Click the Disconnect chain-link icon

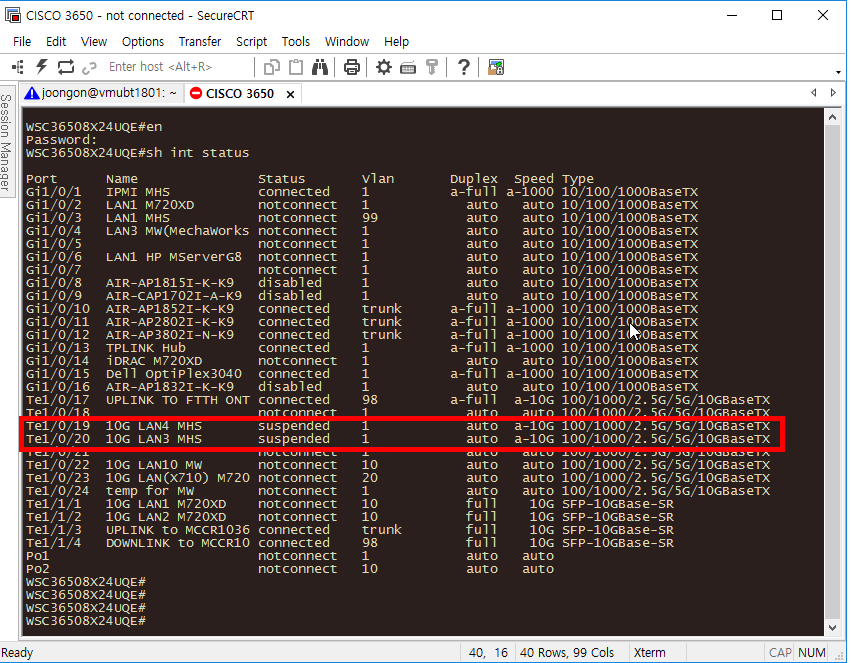coord(89,67)
